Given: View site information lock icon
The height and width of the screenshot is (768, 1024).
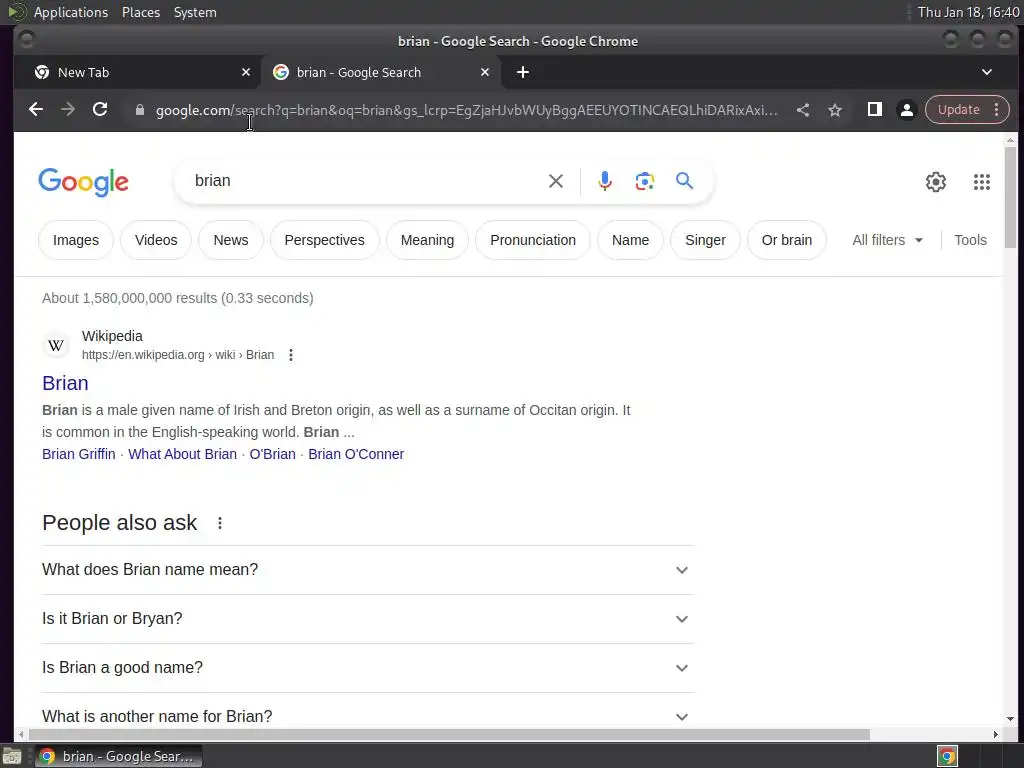Looking at the screenshot, I should tap(140, 110).
